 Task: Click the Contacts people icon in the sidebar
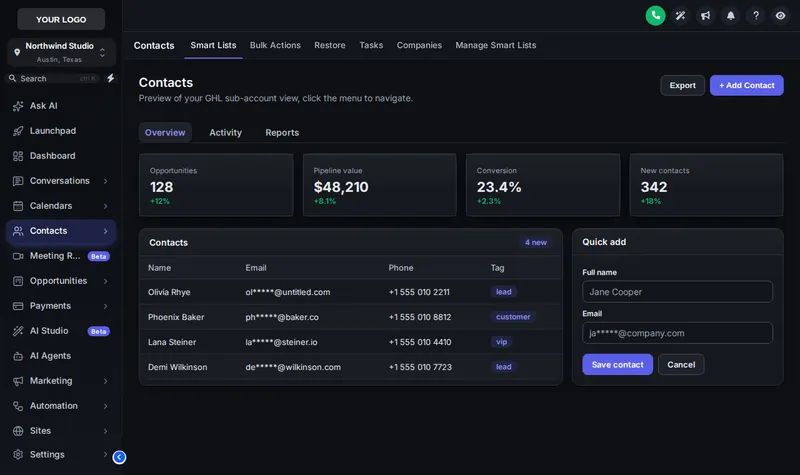pyautogui.click(x=18, y=231)
